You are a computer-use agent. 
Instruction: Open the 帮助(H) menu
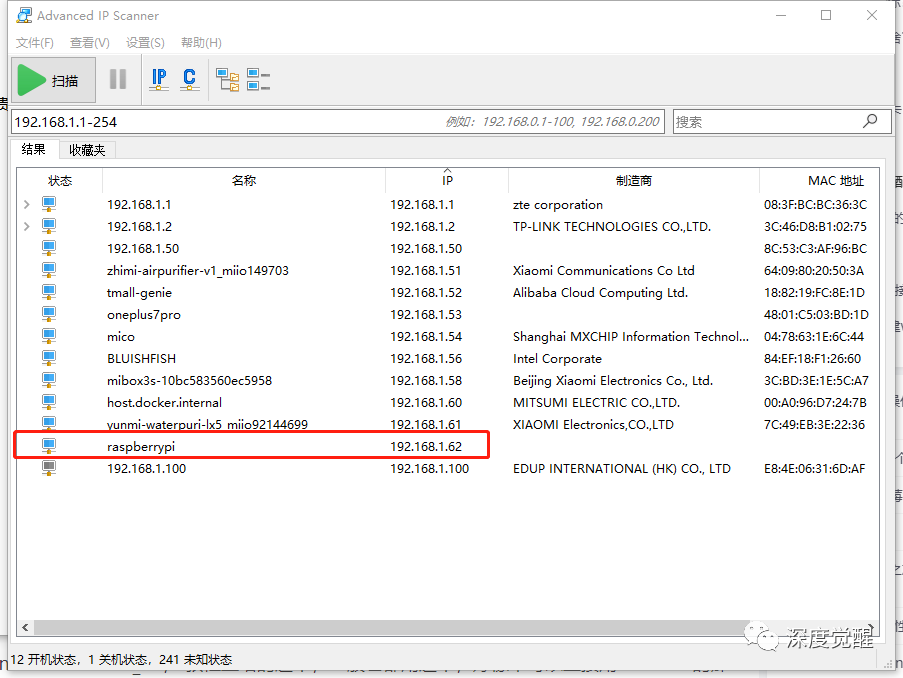click(201, 43)
